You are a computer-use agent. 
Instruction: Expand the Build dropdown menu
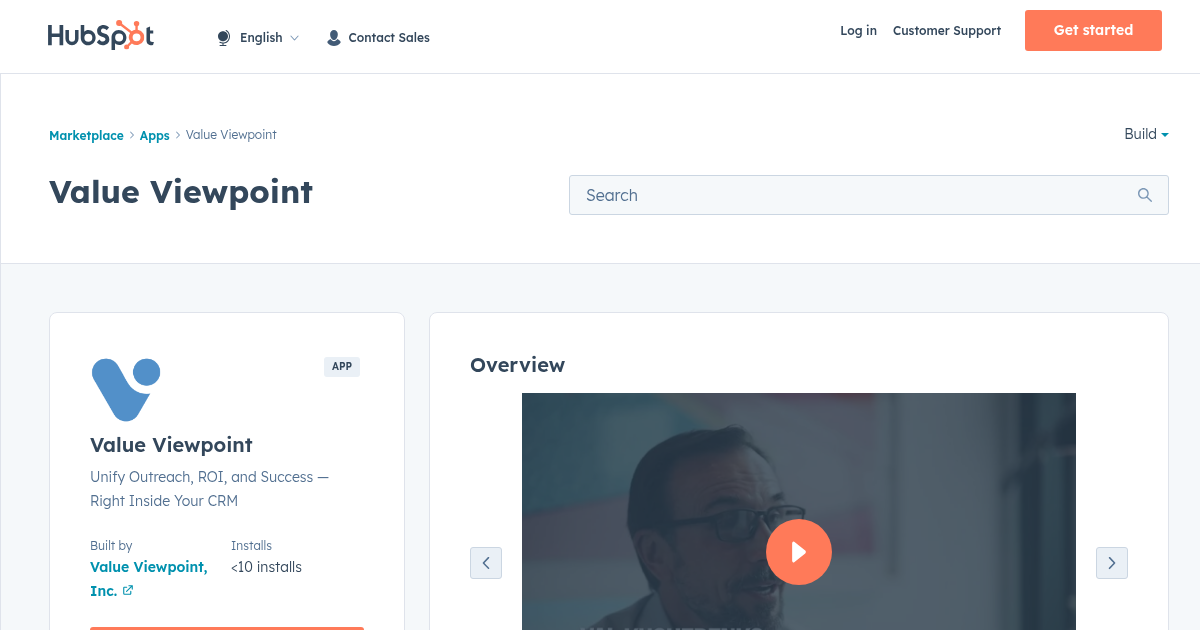[1146, 134]
